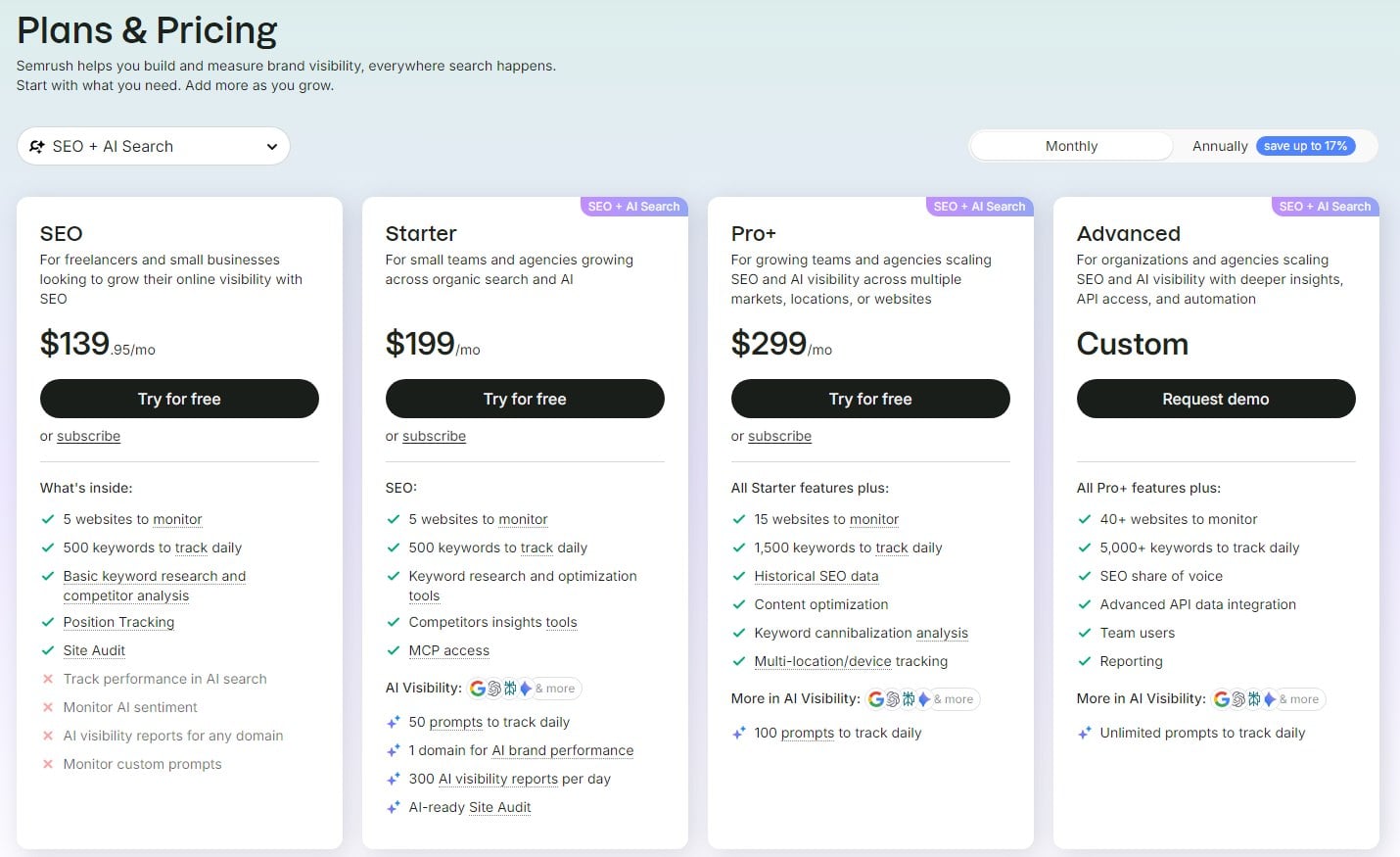Viewport: 1400px width, 857px height.
Task: Click subscribe link under SEO plan
Action: tap(88, 436)
